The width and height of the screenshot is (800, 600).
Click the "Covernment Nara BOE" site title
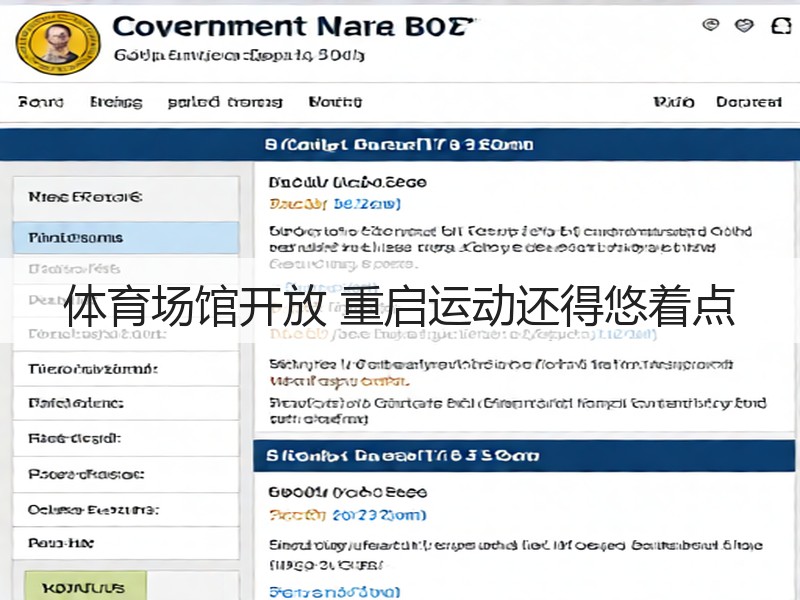click(292, 27)
